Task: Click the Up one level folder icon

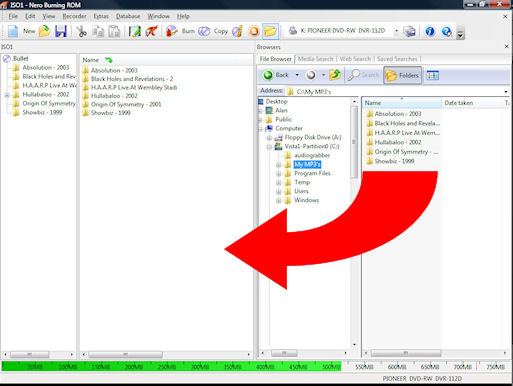Action: click(x=335, y=75)
